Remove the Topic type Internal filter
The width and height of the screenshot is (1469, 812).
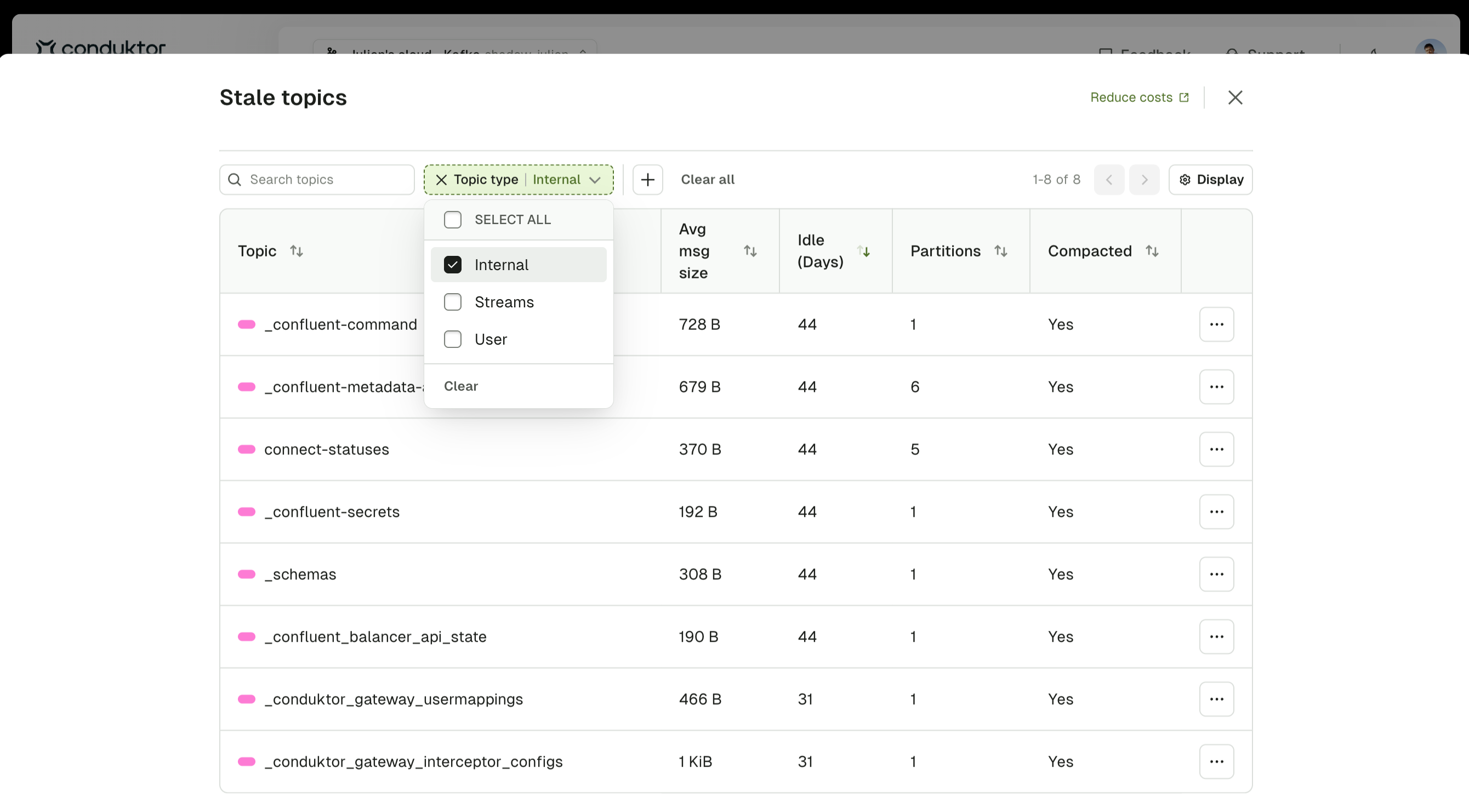(x=441, y=179)
